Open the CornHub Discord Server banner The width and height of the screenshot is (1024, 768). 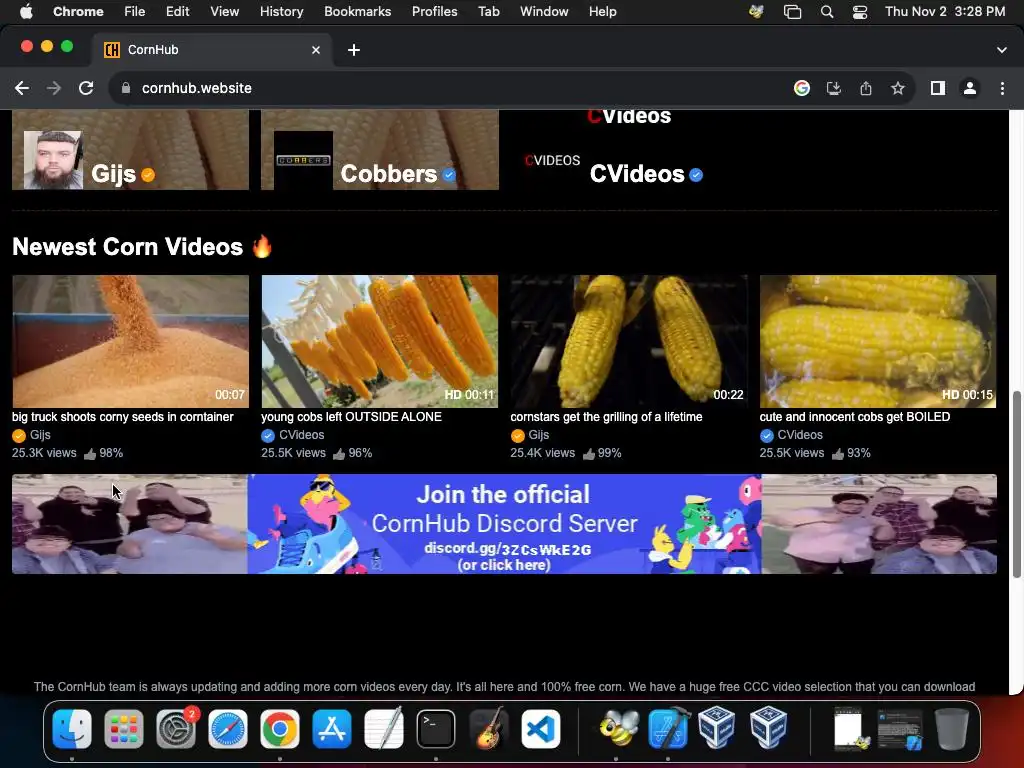[504, 524]
